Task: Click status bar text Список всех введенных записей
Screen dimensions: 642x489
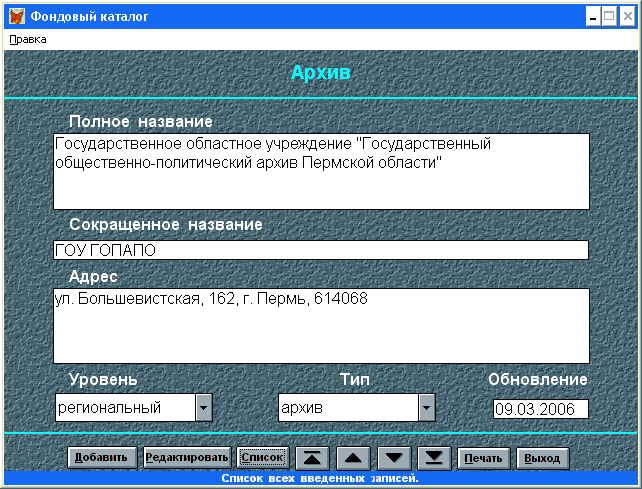Action: click(320, 478)
